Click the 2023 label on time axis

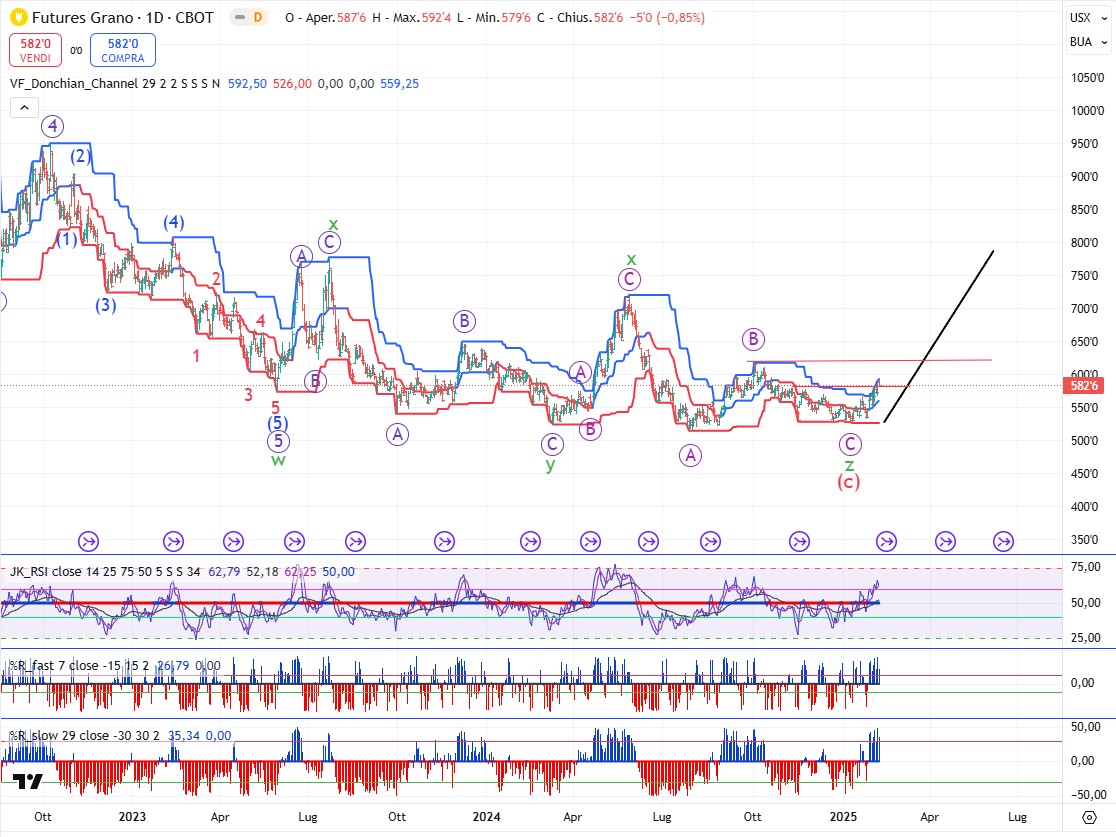(x=132, y=816)
